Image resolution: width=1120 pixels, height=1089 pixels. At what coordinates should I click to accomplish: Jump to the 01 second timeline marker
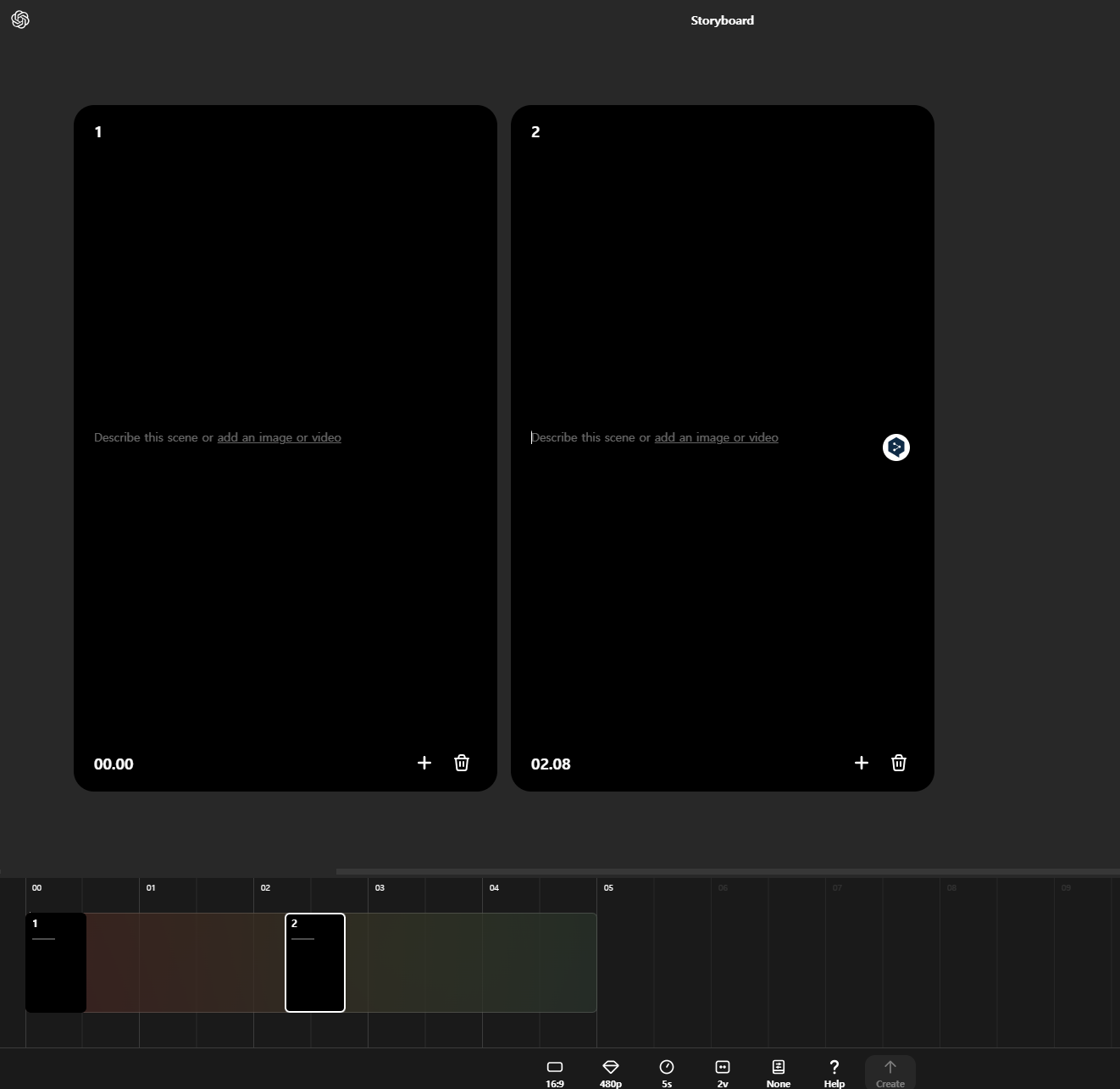151,887
